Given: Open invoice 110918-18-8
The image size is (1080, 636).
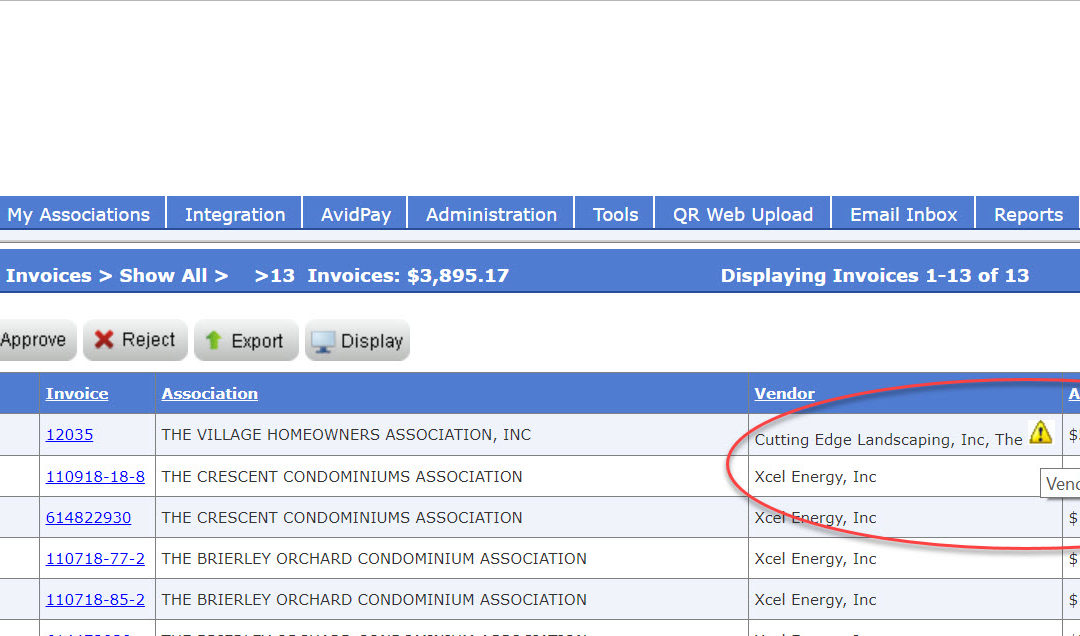Looking at the screenshot, I should pos(95,476).
